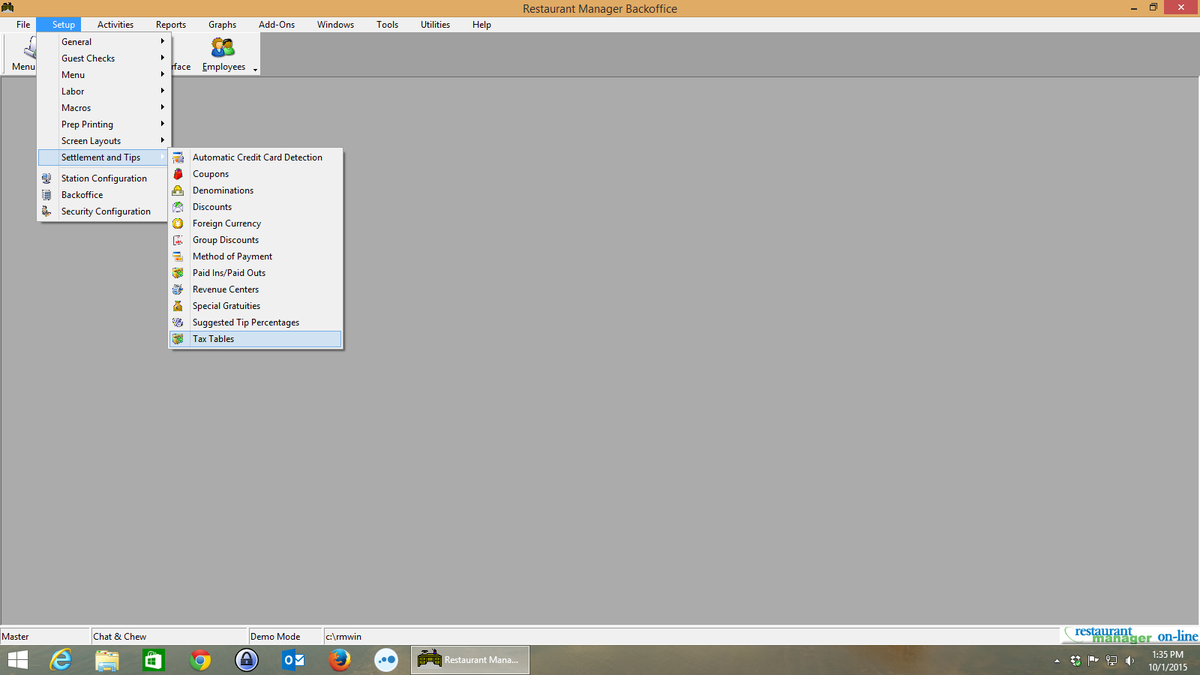Open the Windows Store taskbar icon
The width and height of the screenshot is (1200, 675).
[154, 660]
